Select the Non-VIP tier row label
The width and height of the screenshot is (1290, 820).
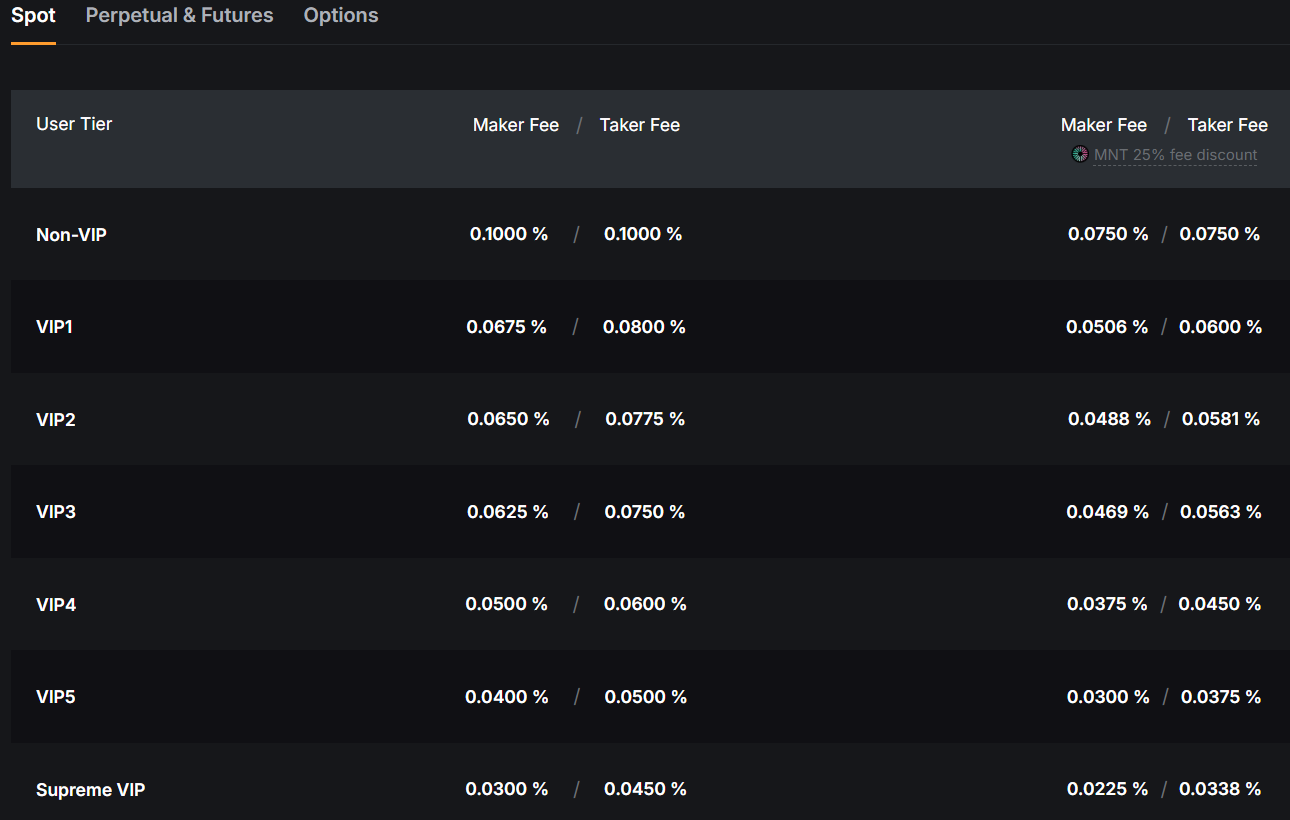(71, 235)
